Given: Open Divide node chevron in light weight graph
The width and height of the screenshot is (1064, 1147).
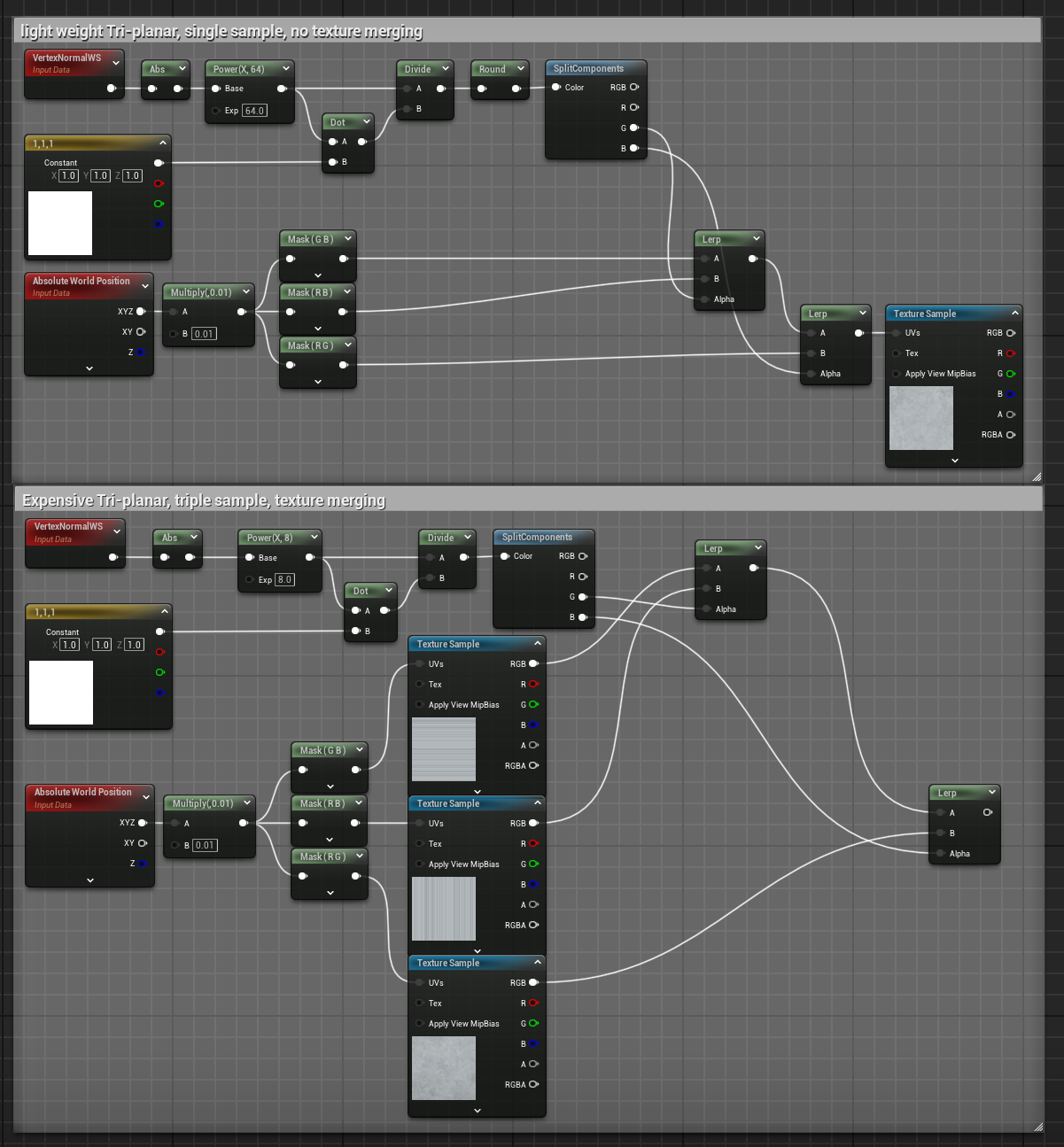Looking at the screenshot, I should pyautogui.click(x=446, y=68).
